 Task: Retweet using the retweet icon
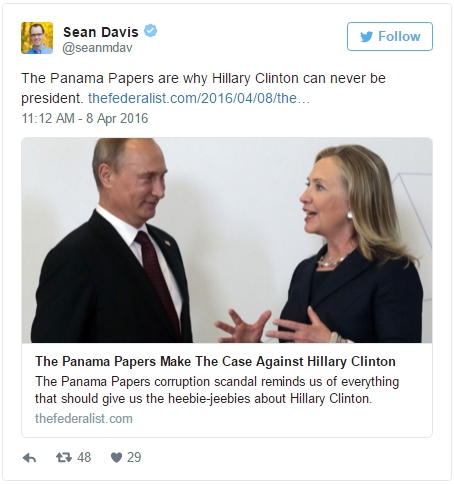click(64, 457)
